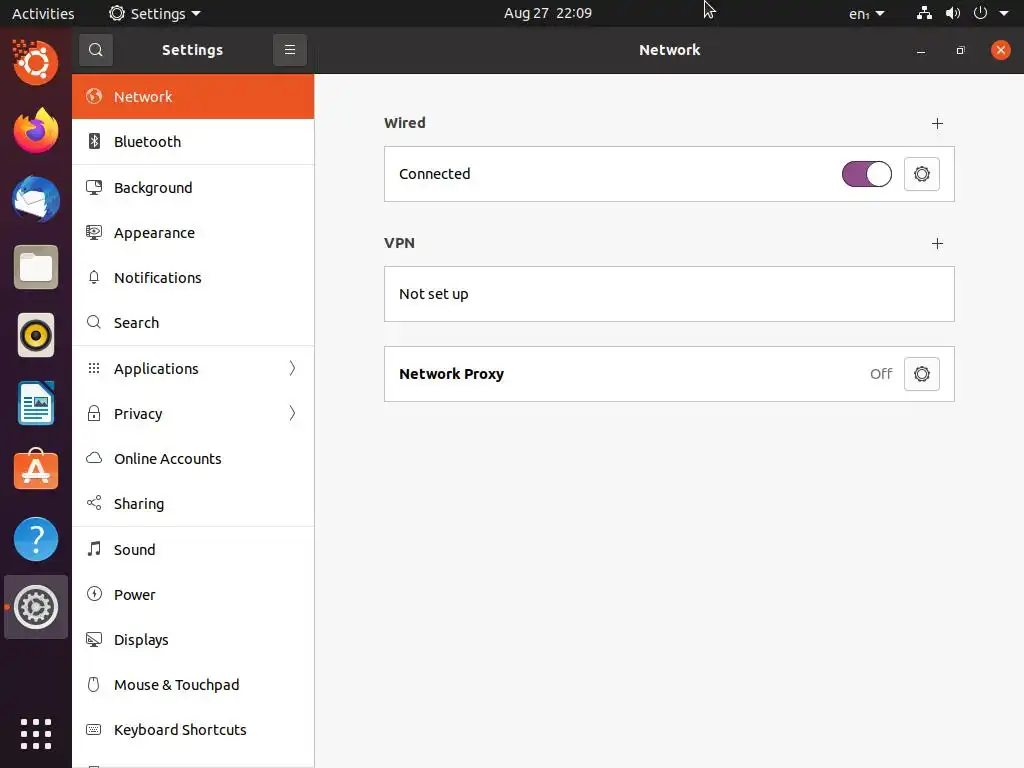
Task: Open Rhythmbox music player in dock
Action: click(36, 335)
